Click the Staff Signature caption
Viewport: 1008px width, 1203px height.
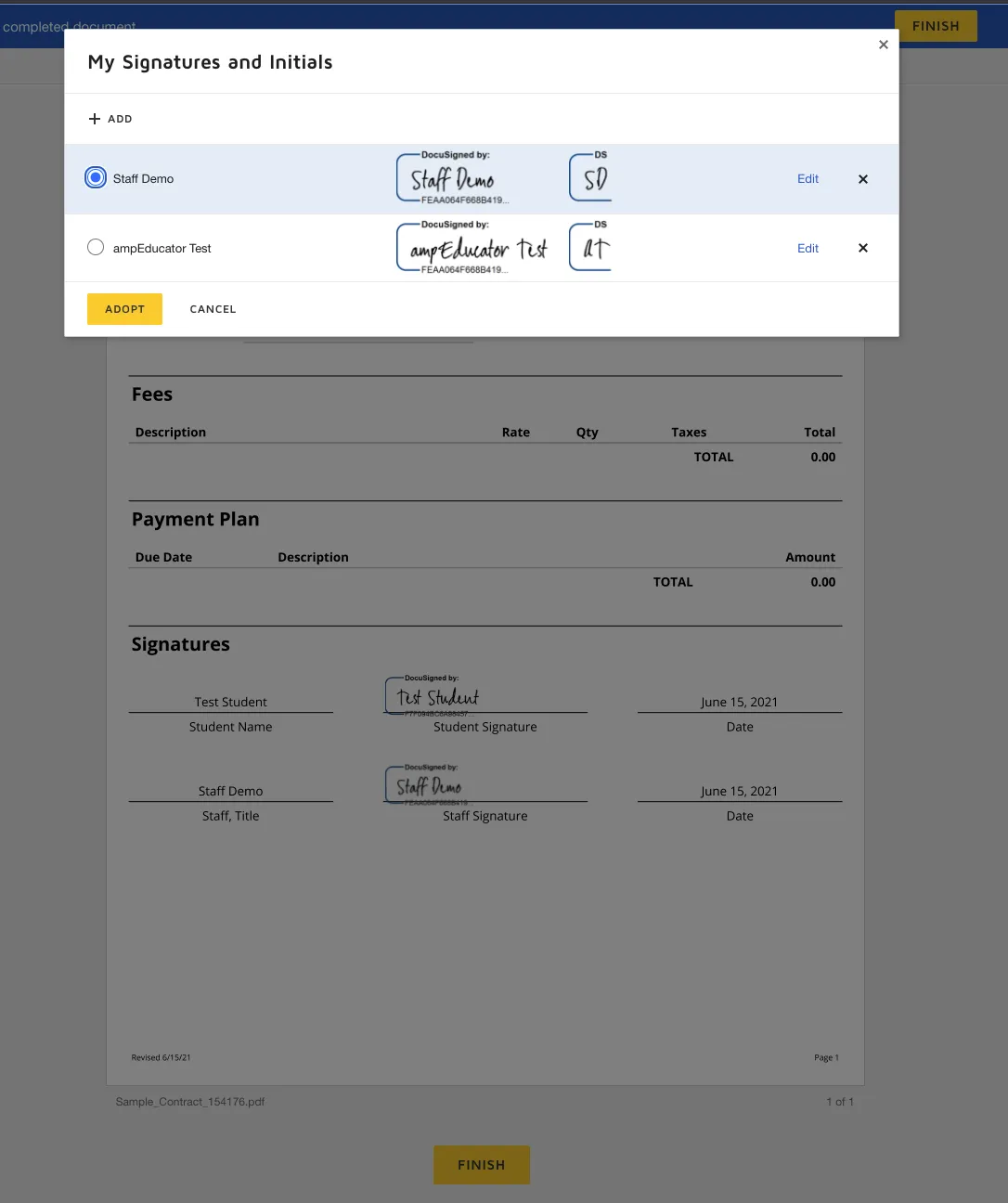tap(485, 816)
